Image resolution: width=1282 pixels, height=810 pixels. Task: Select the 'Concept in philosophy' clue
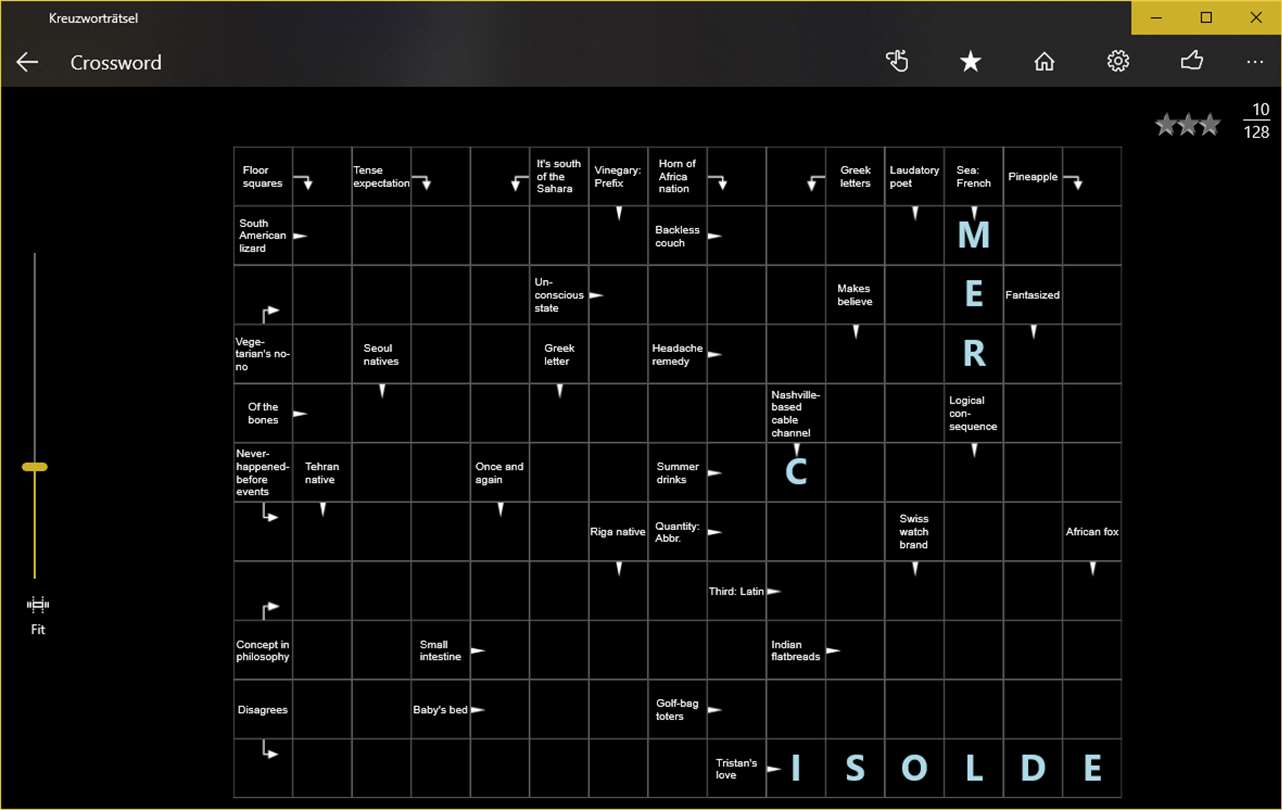pos(263,650)
